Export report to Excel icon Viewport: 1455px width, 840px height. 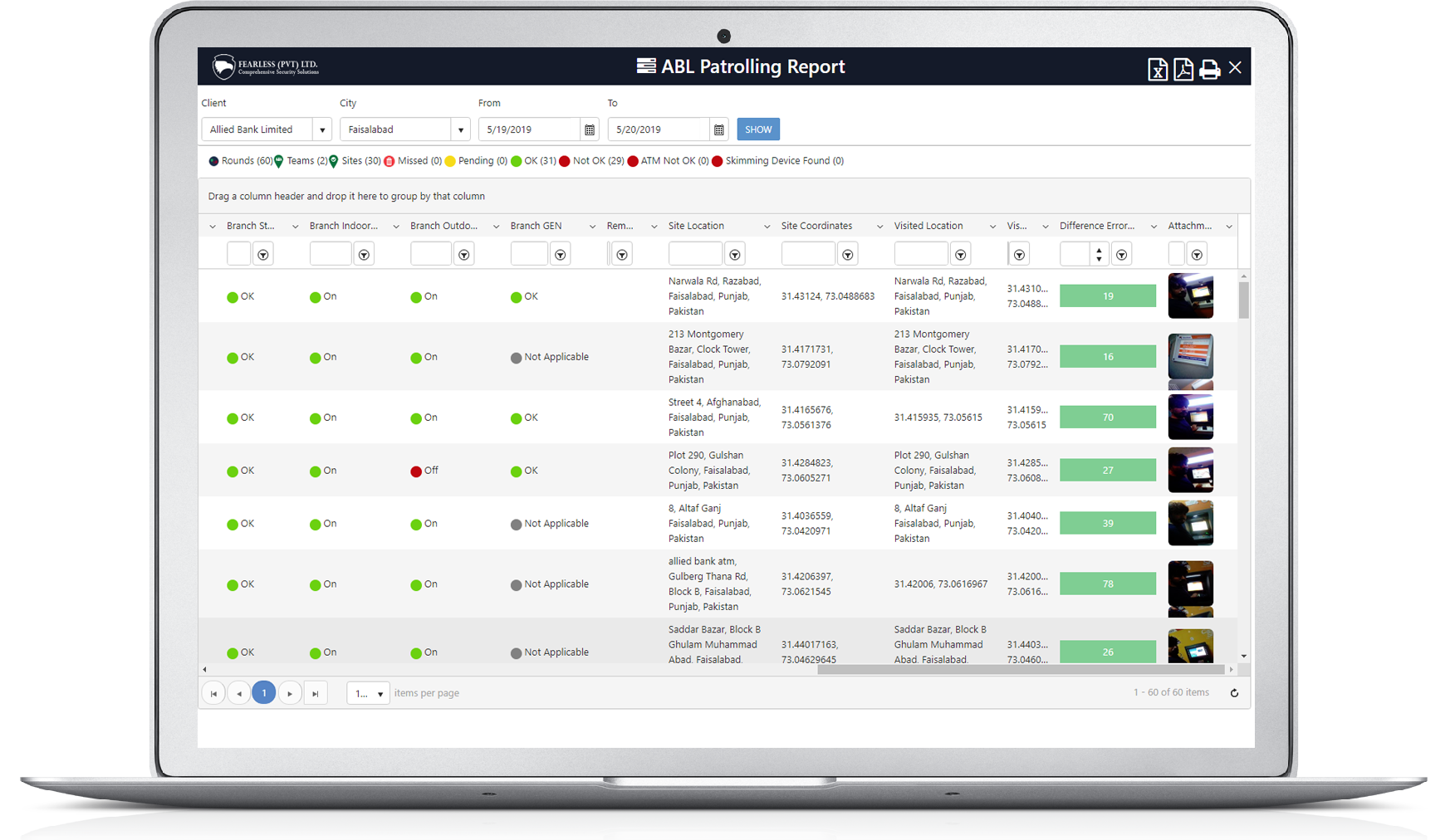coord(1157,69)
